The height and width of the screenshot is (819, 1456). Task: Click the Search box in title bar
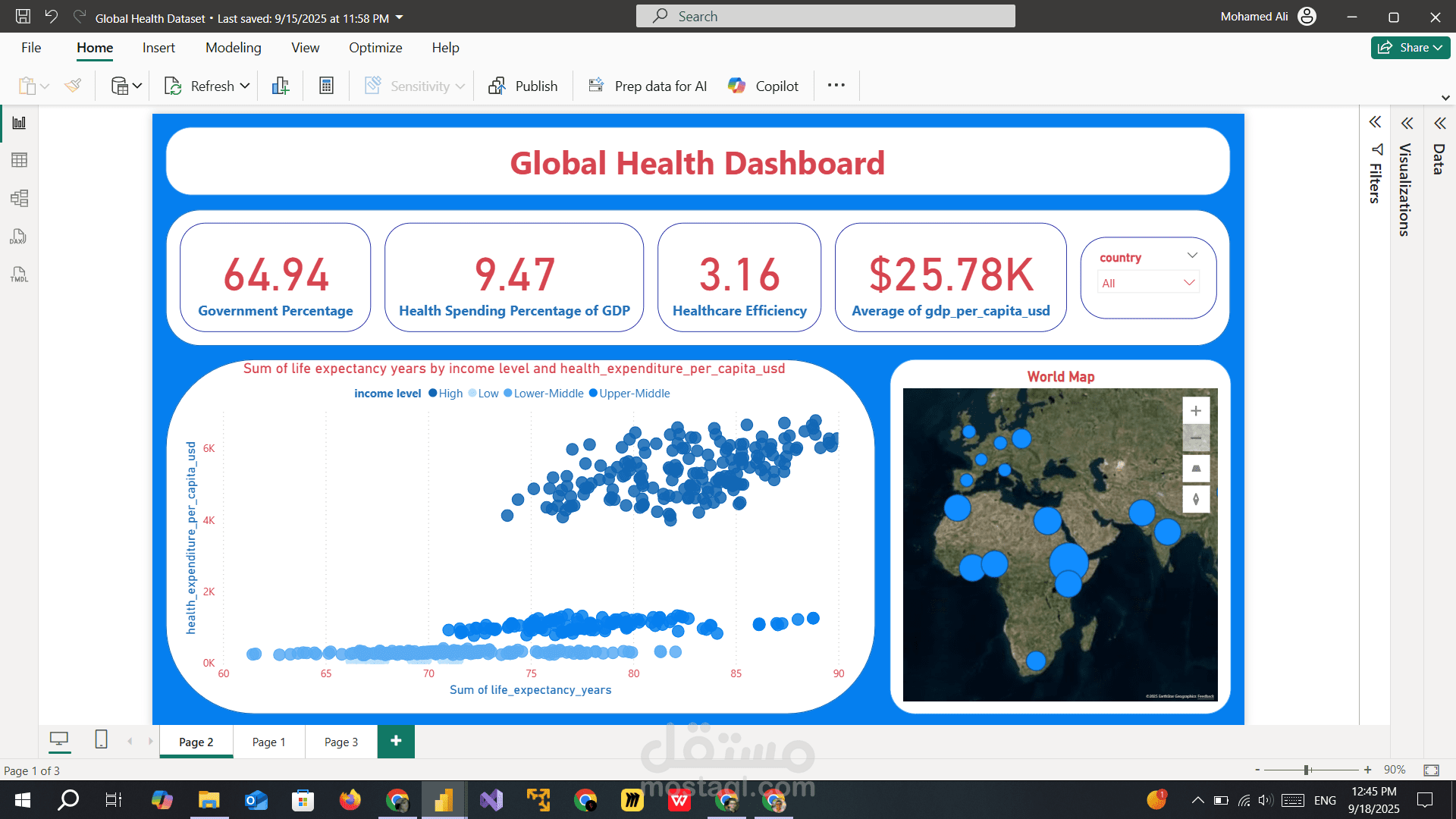click(x=825, y=16)
